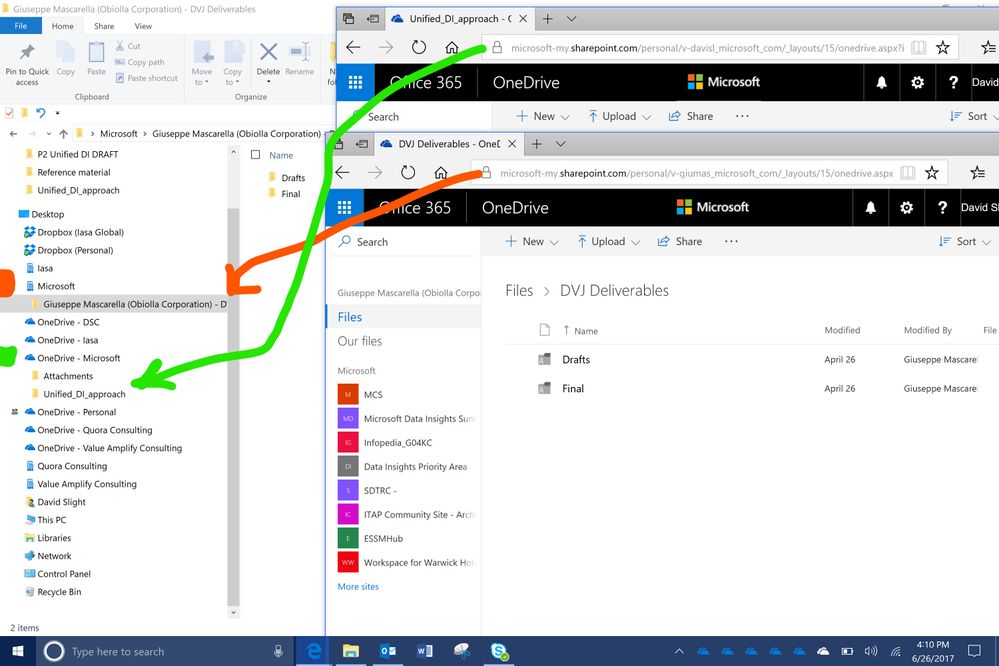
Task: Click Files breadcrumb link above DVJ Deliverables
Action: pyautogui.click(x=519, y=291)
